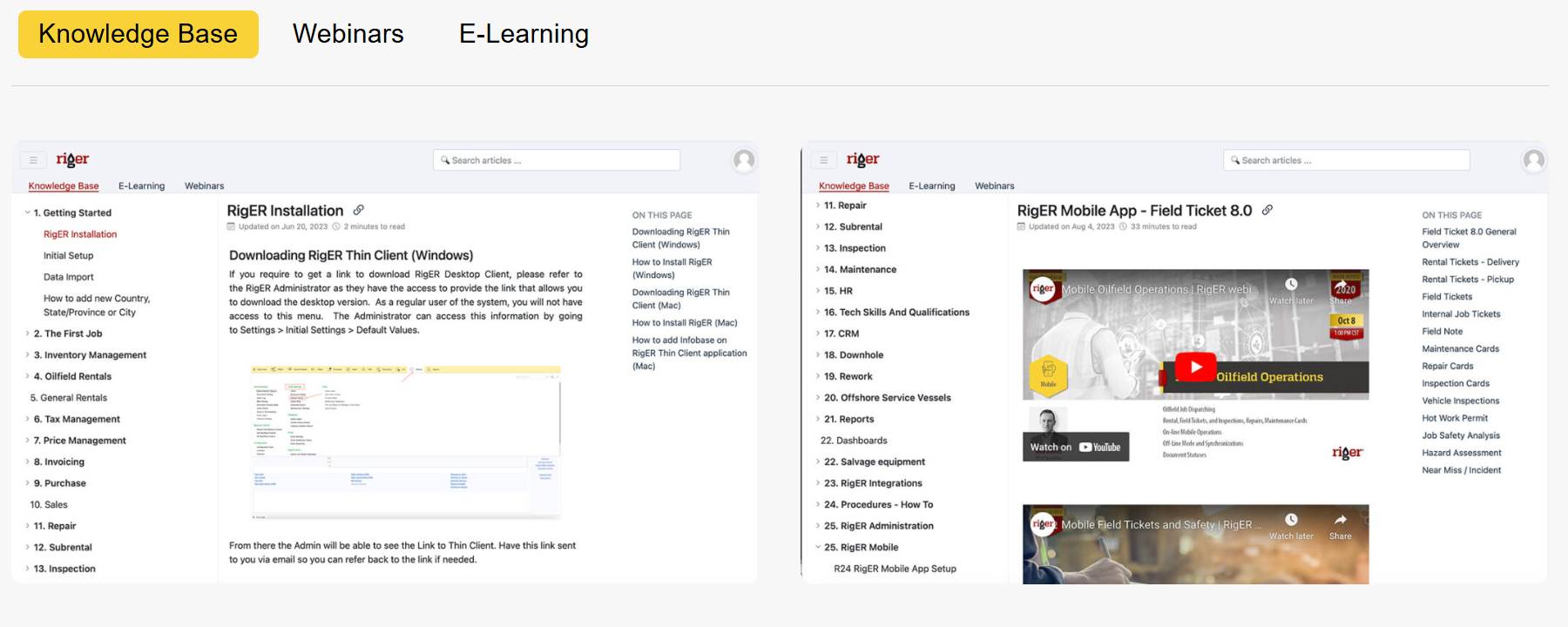The image size is (1568, 627).
Task: Click the user avatar icon in left panel
Action: point(744,160)
